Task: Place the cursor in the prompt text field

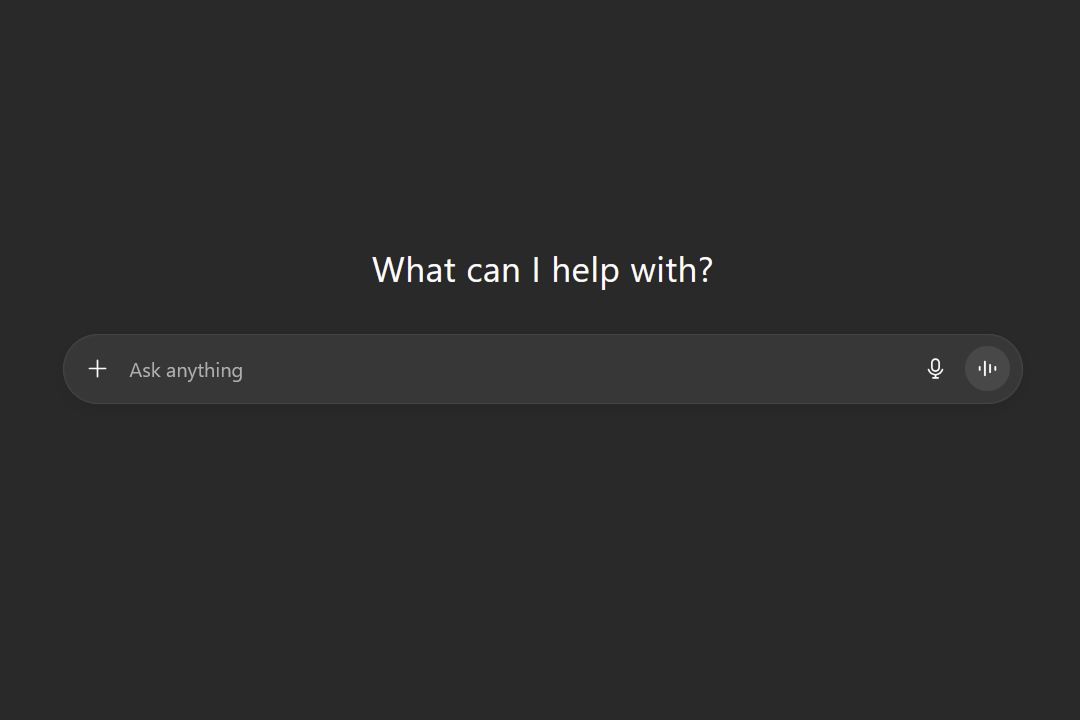Action: click(x=500, y=370)
